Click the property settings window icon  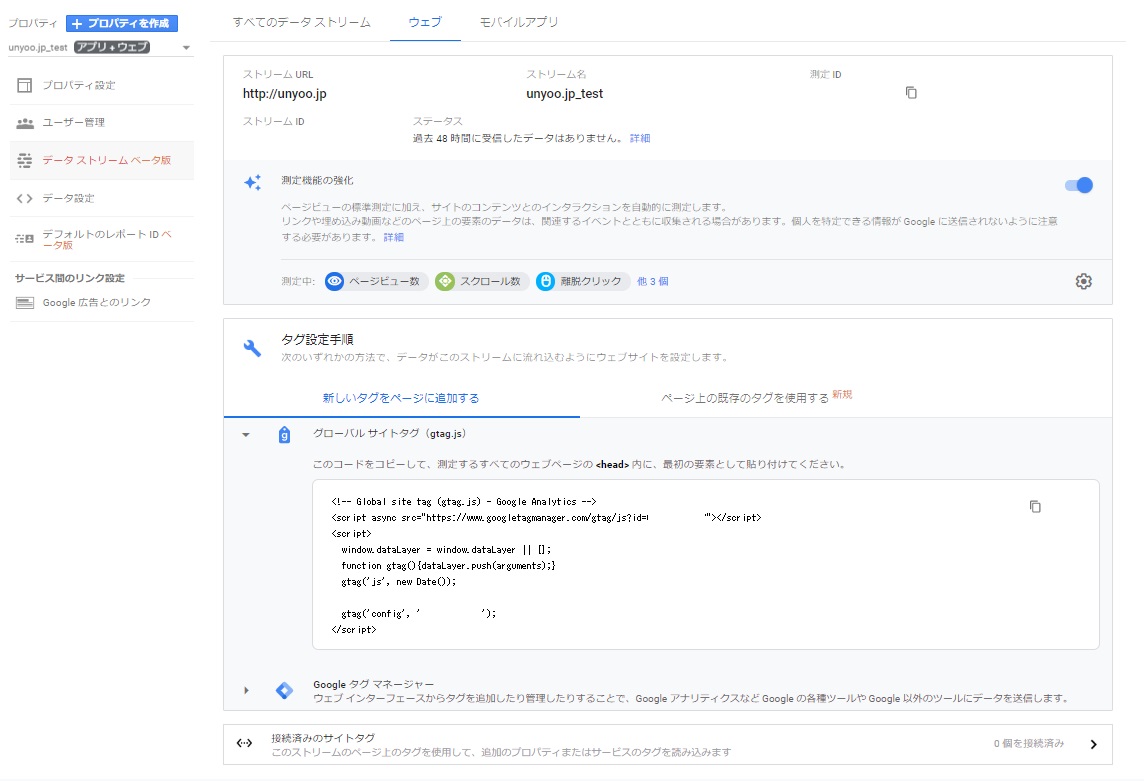(24, 85)
